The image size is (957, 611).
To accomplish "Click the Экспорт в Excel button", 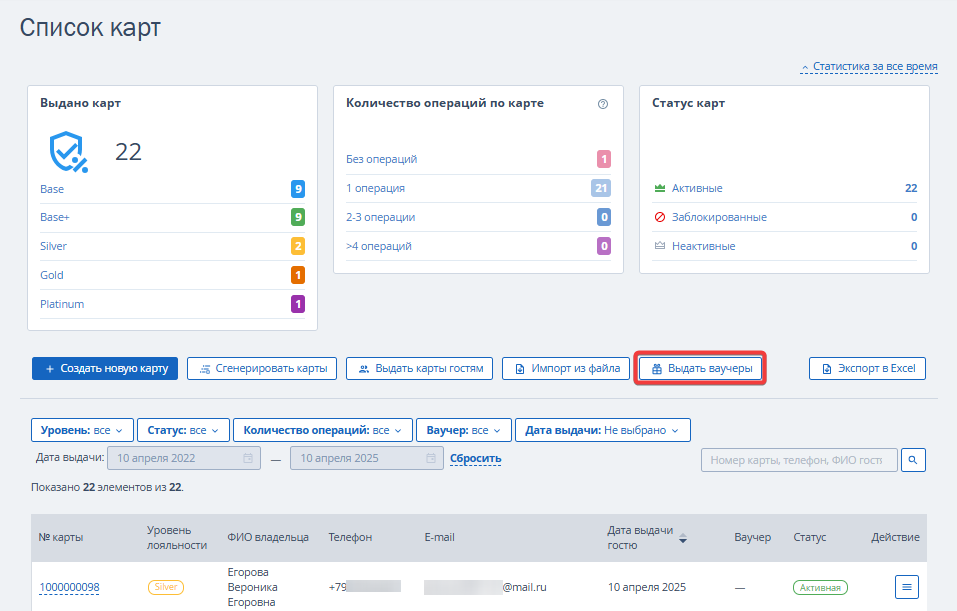I will pos(867,369).
